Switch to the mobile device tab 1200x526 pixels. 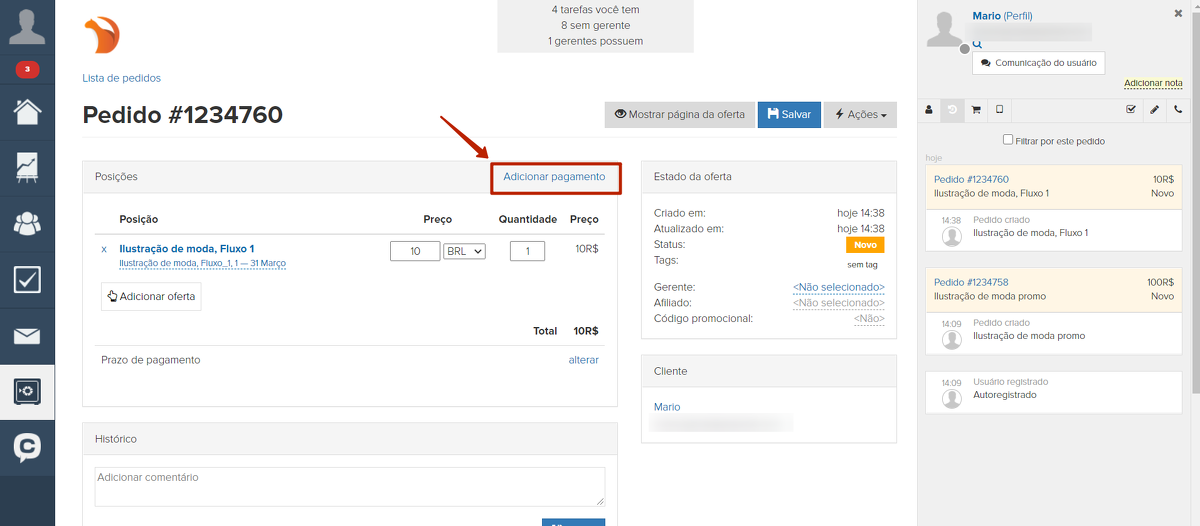[x=999, y=109]
